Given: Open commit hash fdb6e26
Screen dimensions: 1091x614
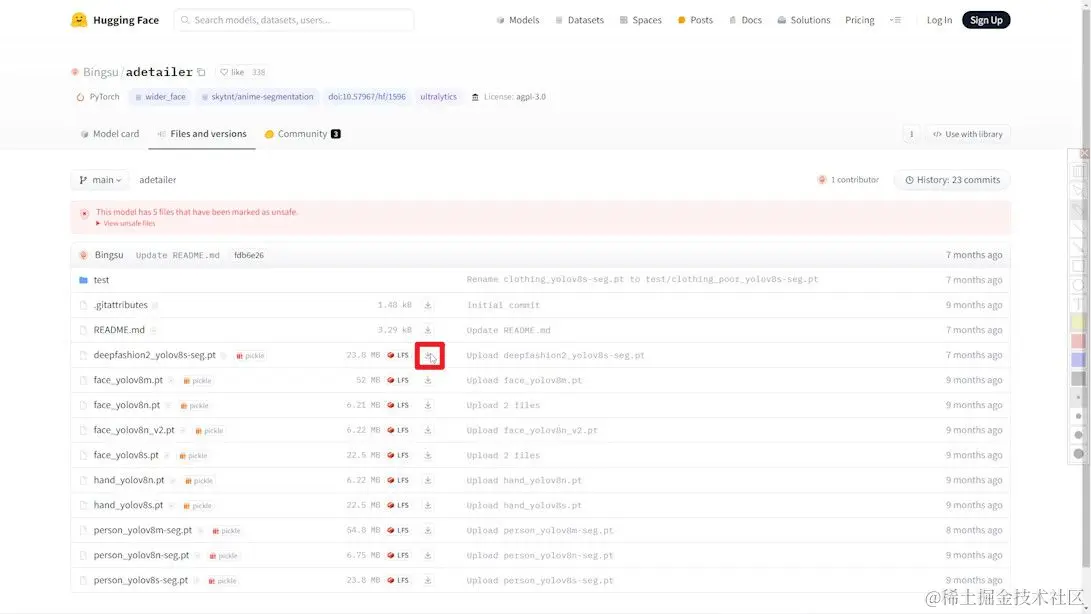Looking at the screenshot, I should [248, 255].
